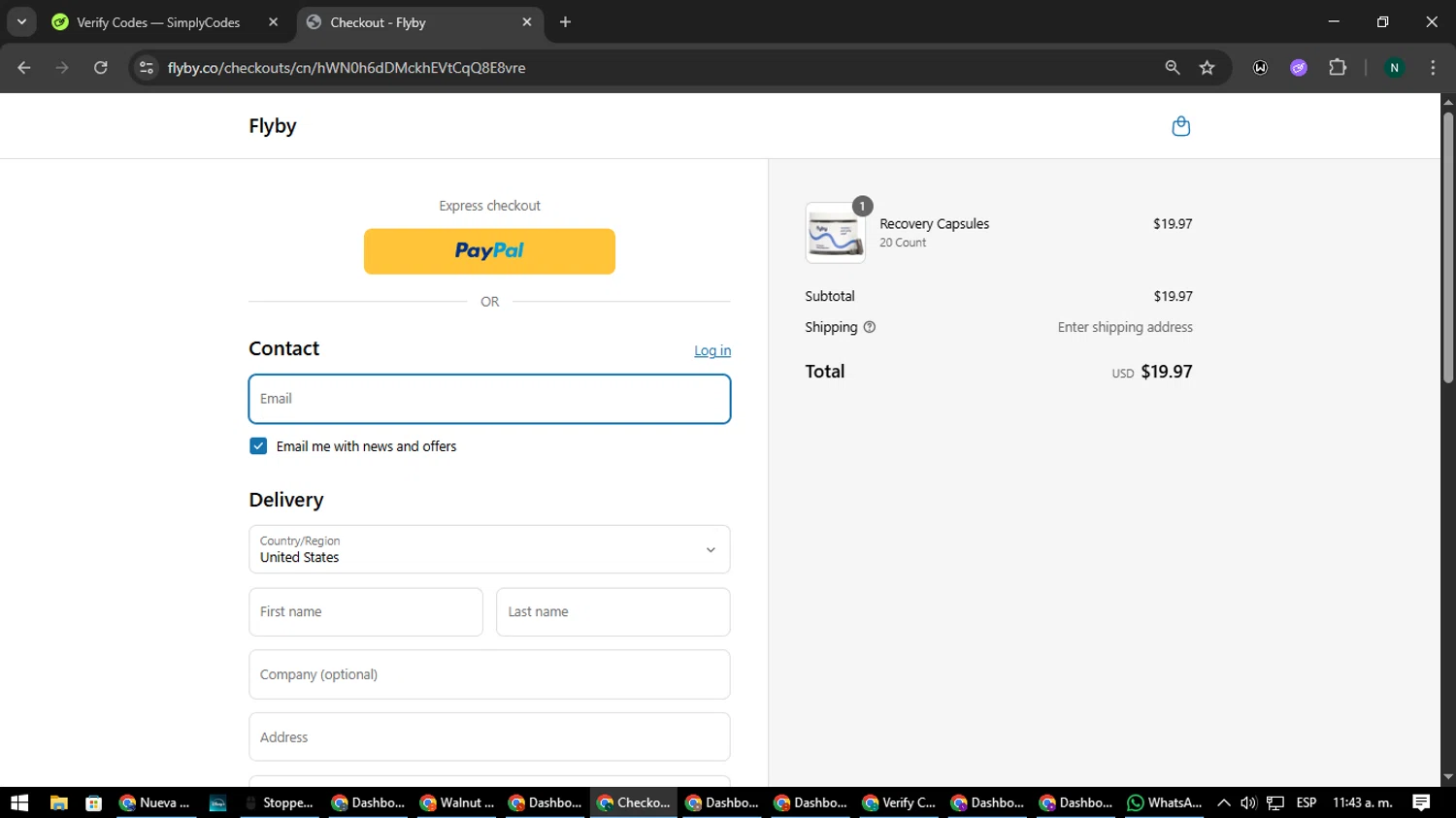Open the Chrome three-dot menu
This screenshot has height=818, width=1456.
[1433, 68]
